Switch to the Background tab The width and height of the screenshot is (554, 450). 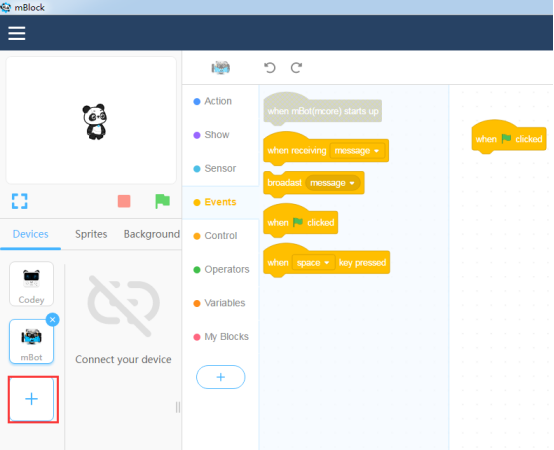(x=152, y=234)
